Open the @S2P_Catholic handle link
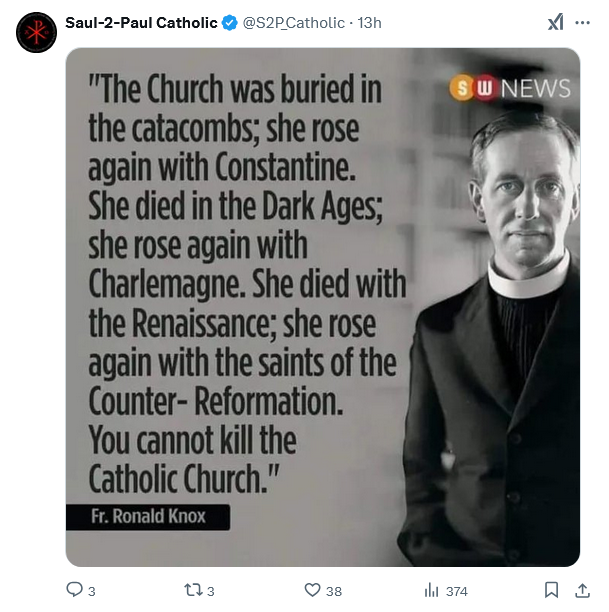Screen dimensions: 609x612 point(294,23)
